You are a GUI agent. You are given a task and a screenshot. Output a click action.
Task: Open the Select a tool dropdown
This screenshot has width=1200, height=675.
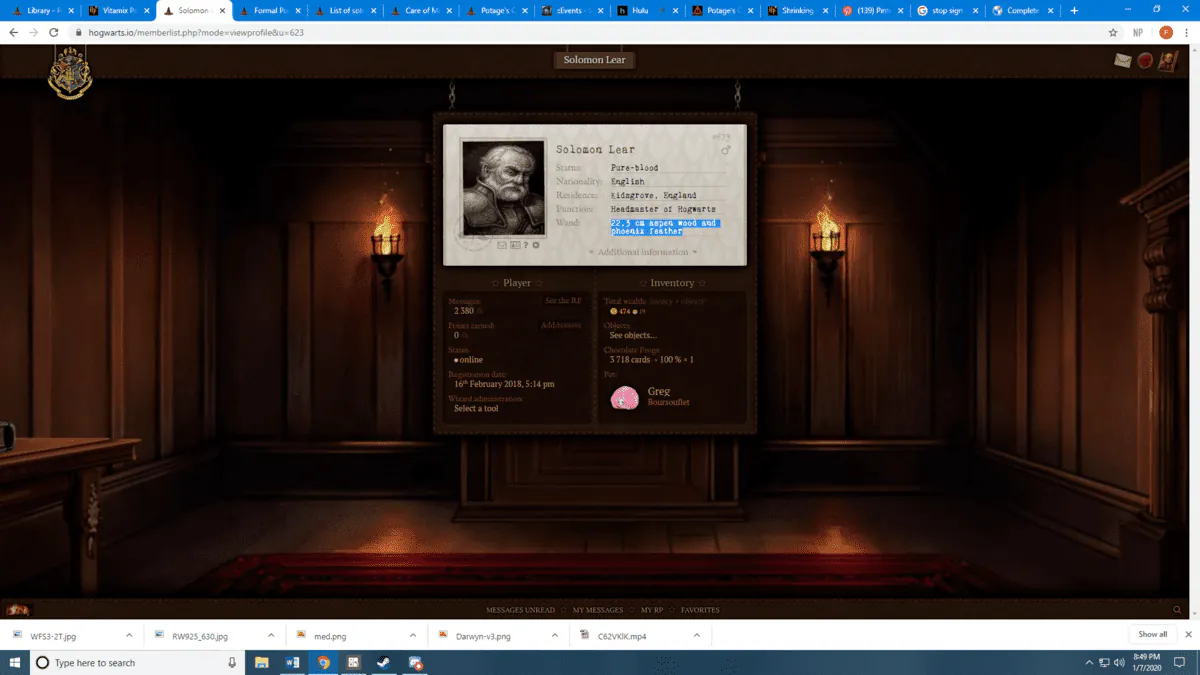click(476, 408)
